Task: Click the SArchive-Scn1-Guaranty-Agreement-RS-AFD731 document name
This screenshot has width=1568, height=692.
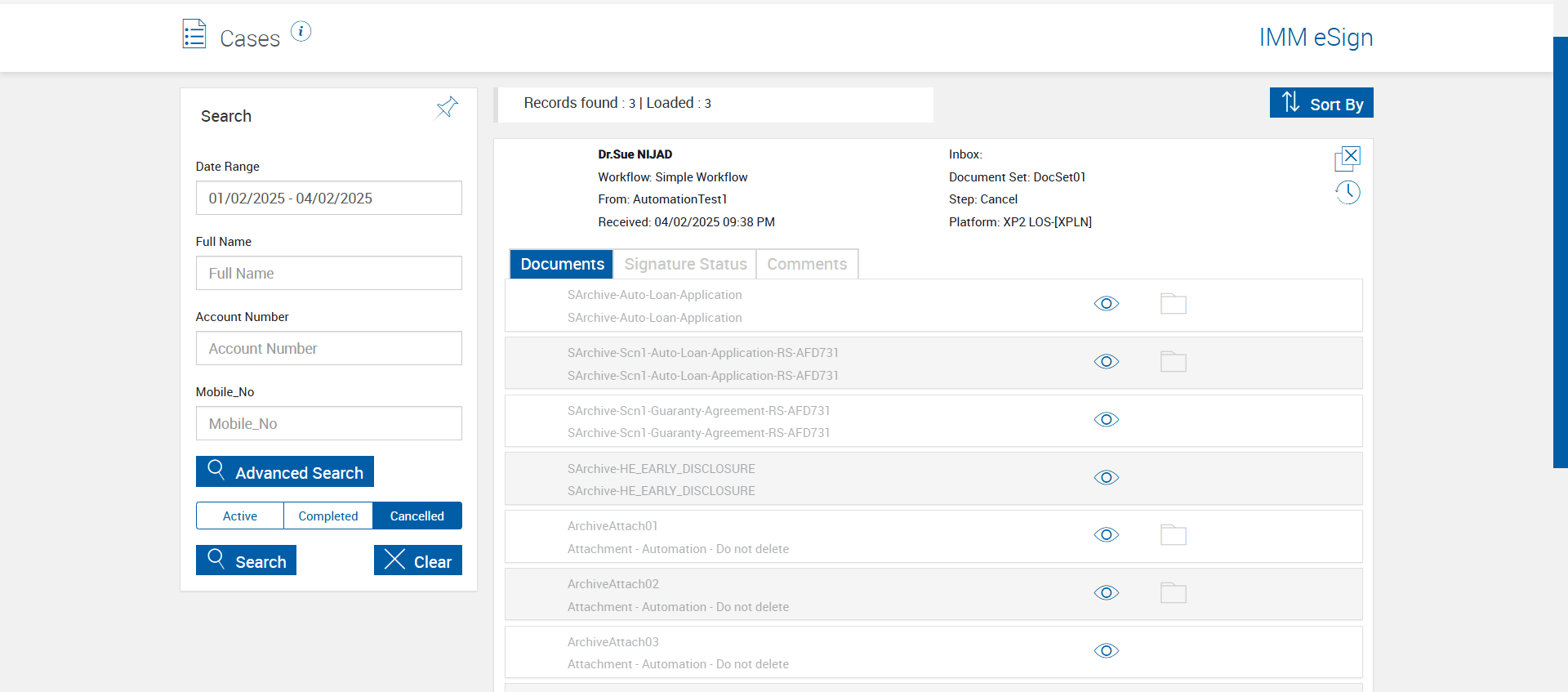Action: [x=699, y=411]
